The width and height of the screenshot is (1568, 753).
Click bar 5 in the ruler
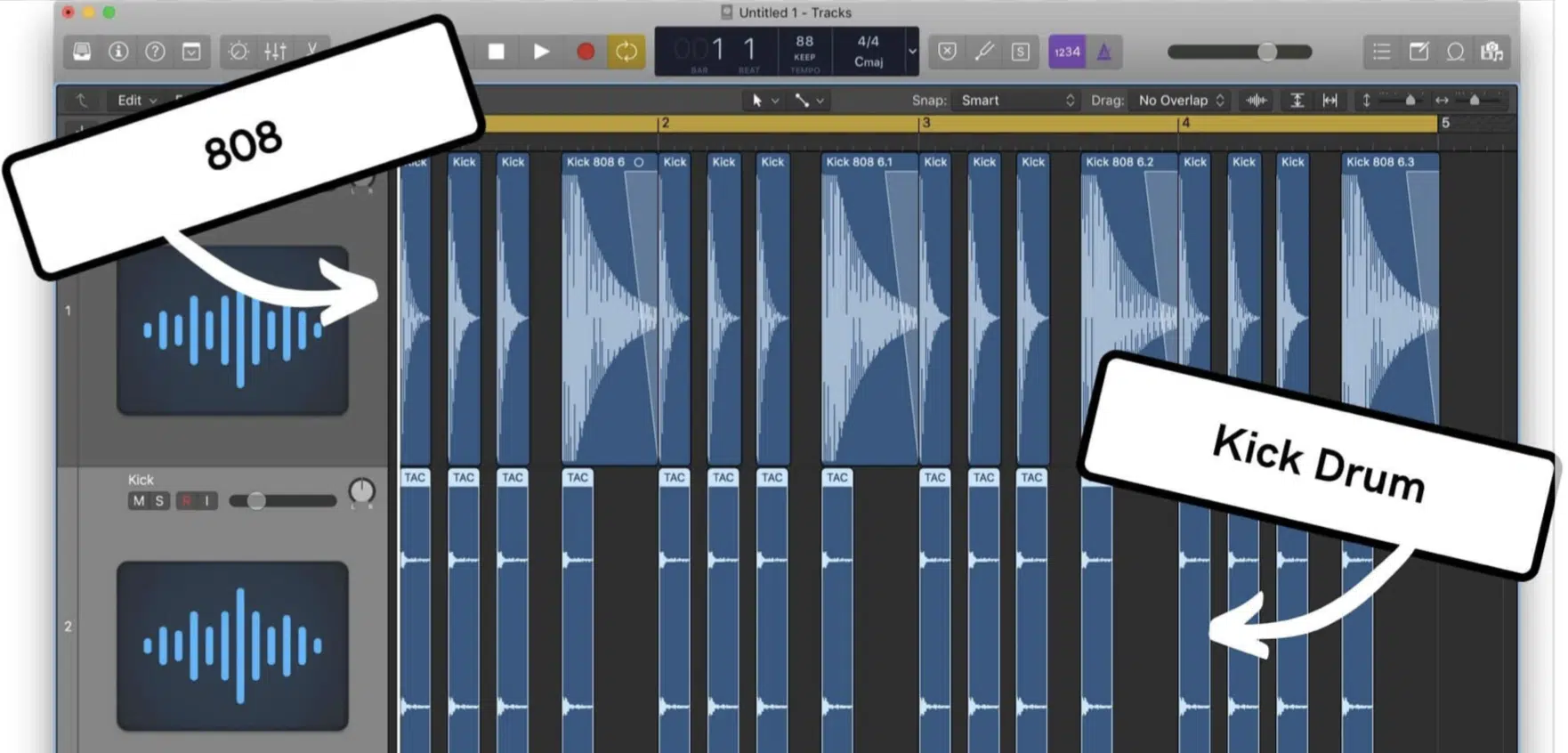tap(1445, 124)
